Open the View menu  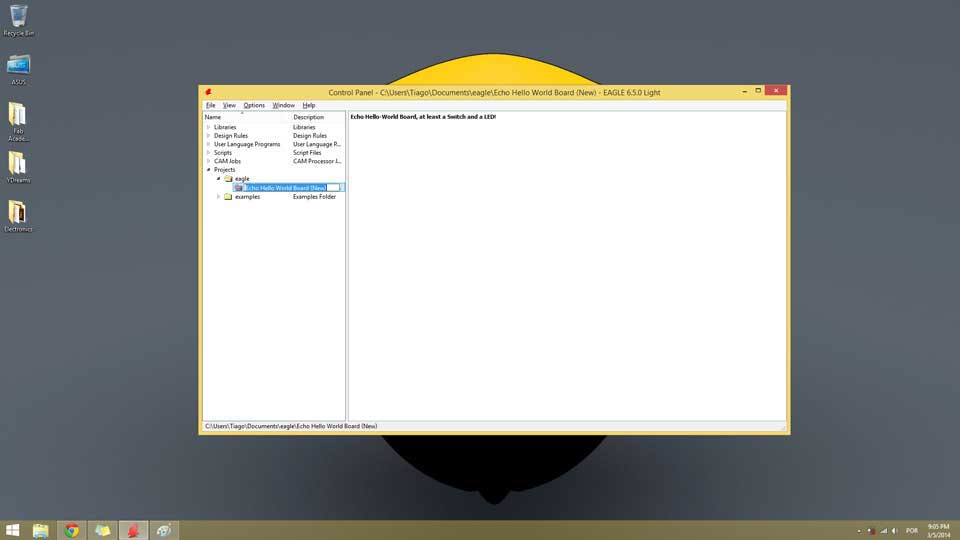pyautogui.click(x=229, y=105)
